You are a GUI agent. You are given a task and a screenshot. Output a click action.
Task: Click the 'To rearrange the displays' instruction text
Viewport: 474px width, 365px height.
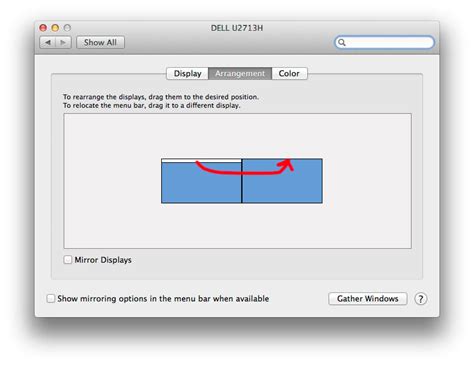[161, 97]
